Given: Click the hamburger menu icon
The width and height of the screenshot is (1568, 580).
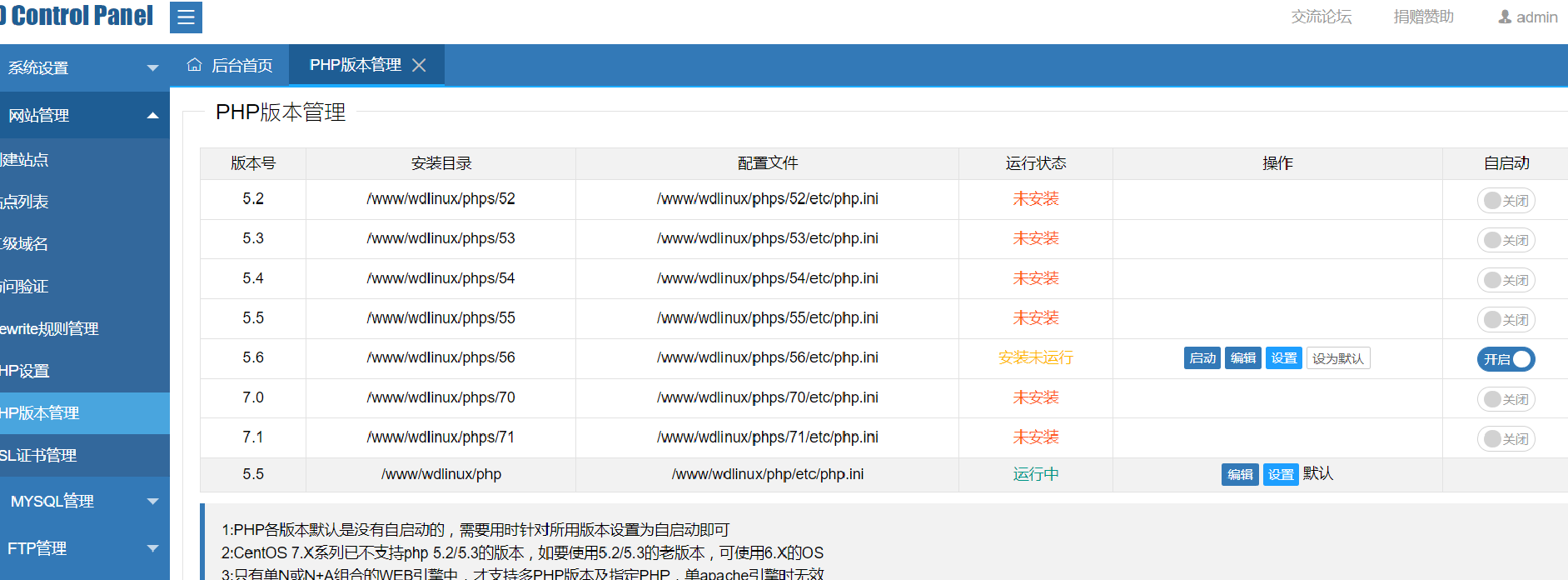Looking at the screenshot, I should [186, 17].
